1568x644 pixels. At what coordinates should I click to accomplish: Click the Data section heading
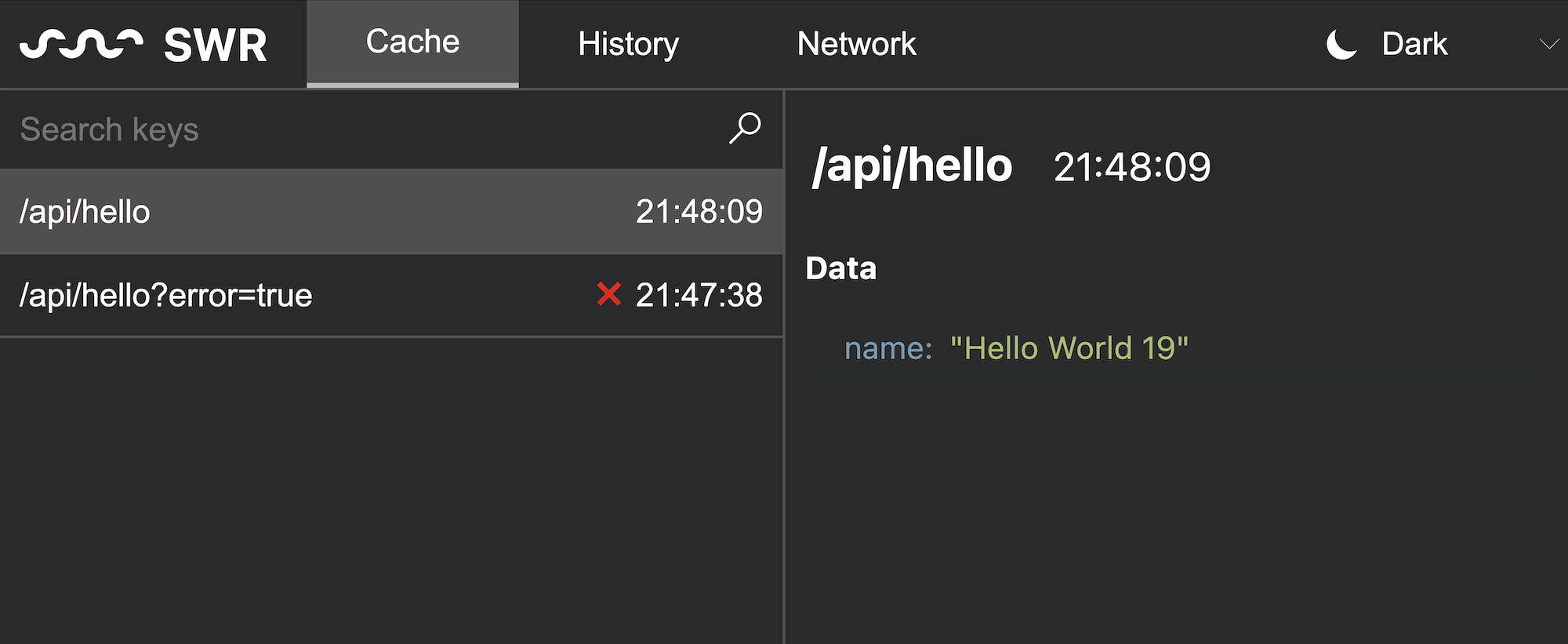pyautogui.click(x=840, y=268)
